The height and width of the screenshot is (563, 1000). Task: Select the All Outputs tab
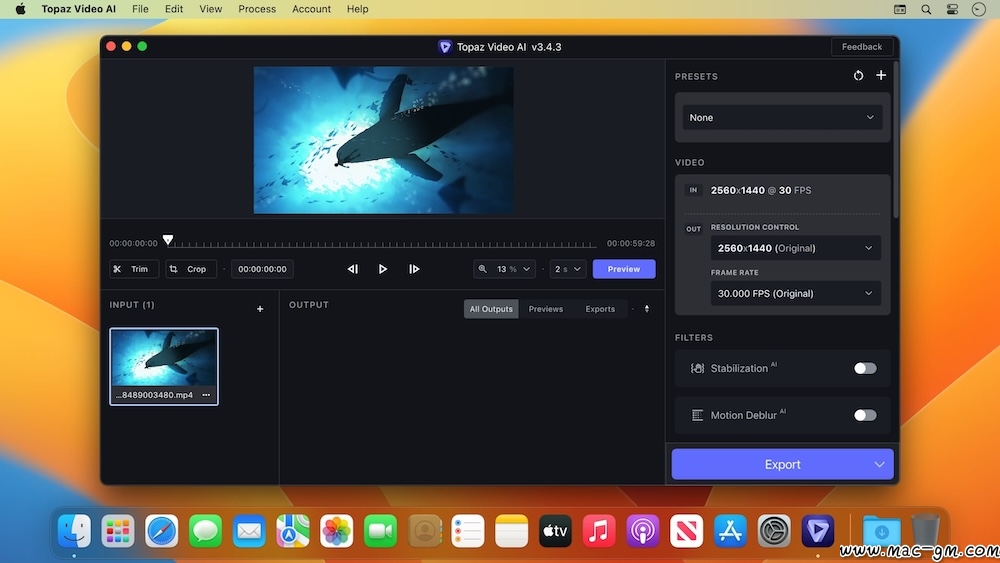pyautogui.click(x=491, y=309)
